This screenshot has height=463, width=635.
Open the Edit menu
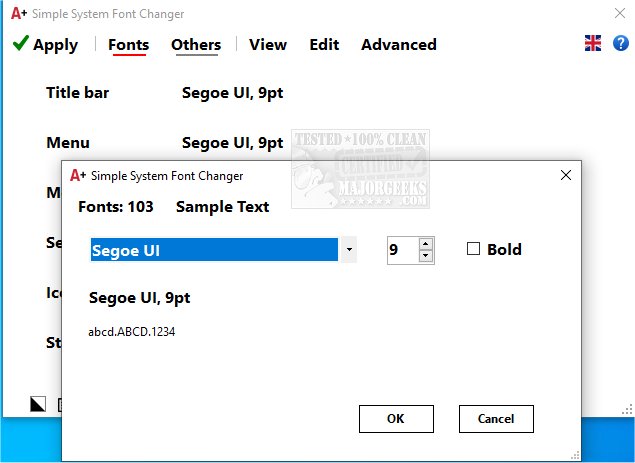tap(324, 45)
